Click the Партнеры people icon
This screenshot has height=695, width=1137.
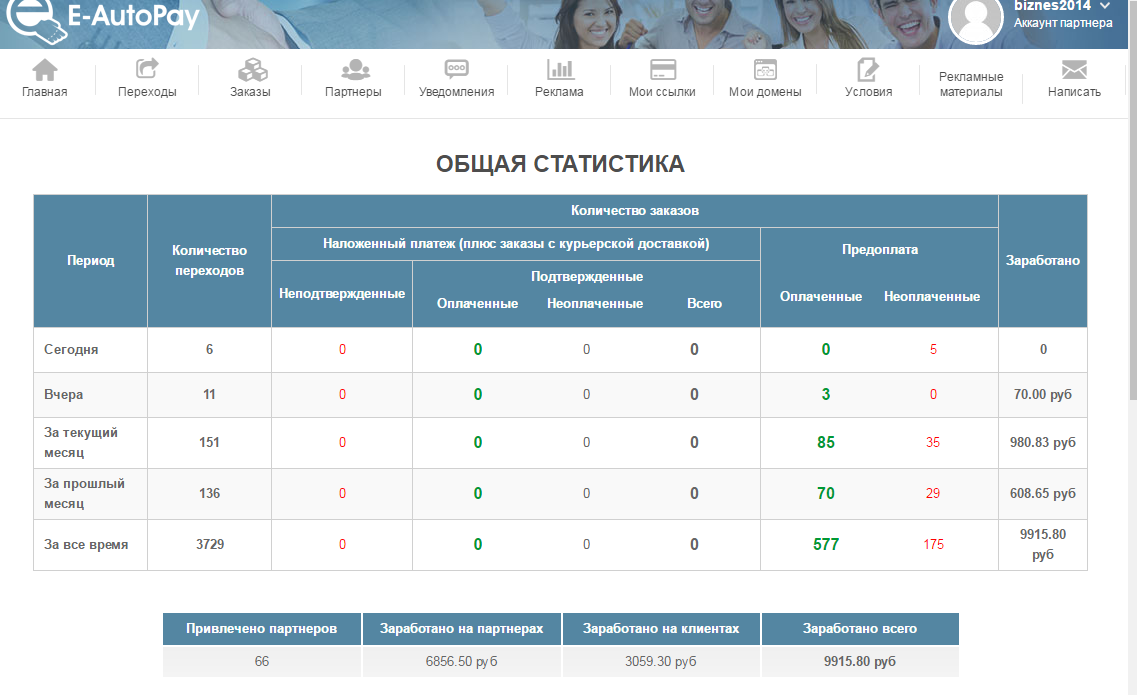354,69
